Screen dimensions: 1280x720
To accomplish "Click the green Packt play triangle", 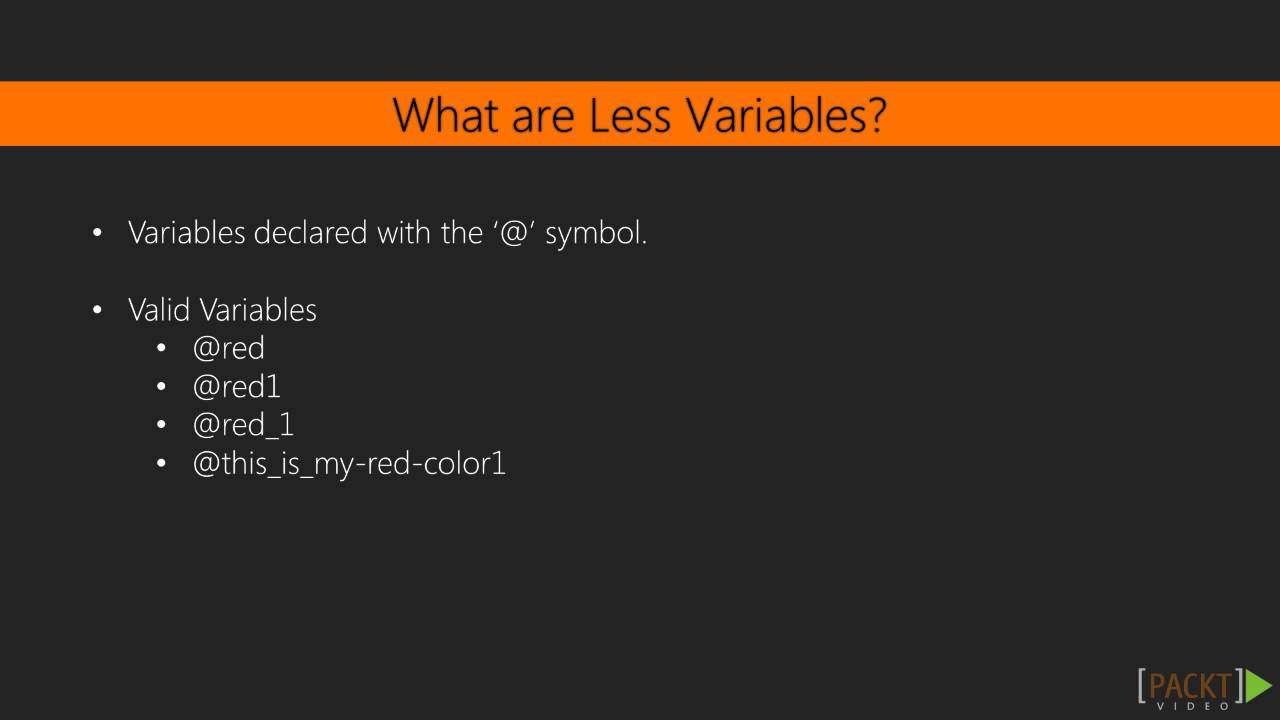I will click(x=1258, y=685).
